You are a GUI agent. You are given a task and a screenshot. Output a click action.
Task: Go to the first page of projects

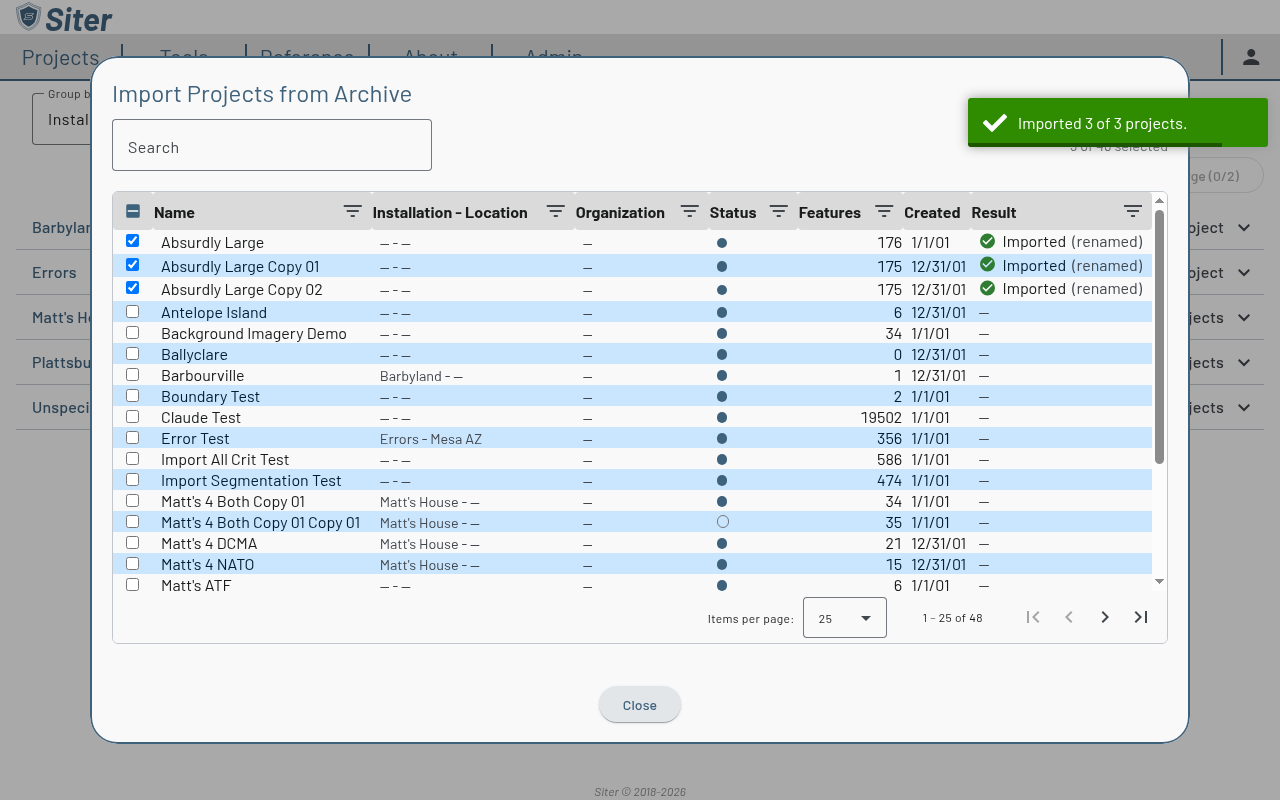1033,617
